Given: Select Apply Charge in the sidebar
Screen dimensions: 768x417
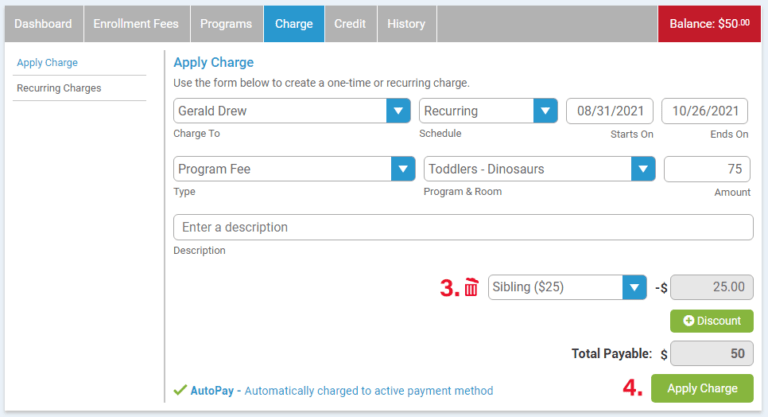Looking at the screenshot, I should (x=47, y=63).
